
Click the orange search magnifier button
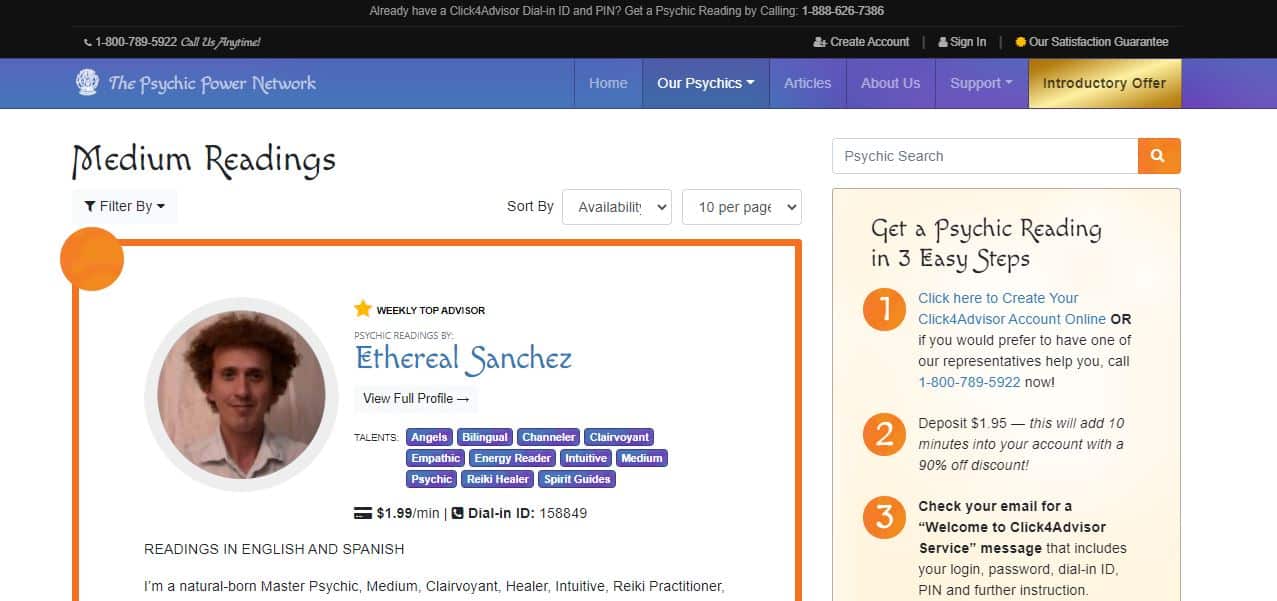click(x=1159, y=156)
